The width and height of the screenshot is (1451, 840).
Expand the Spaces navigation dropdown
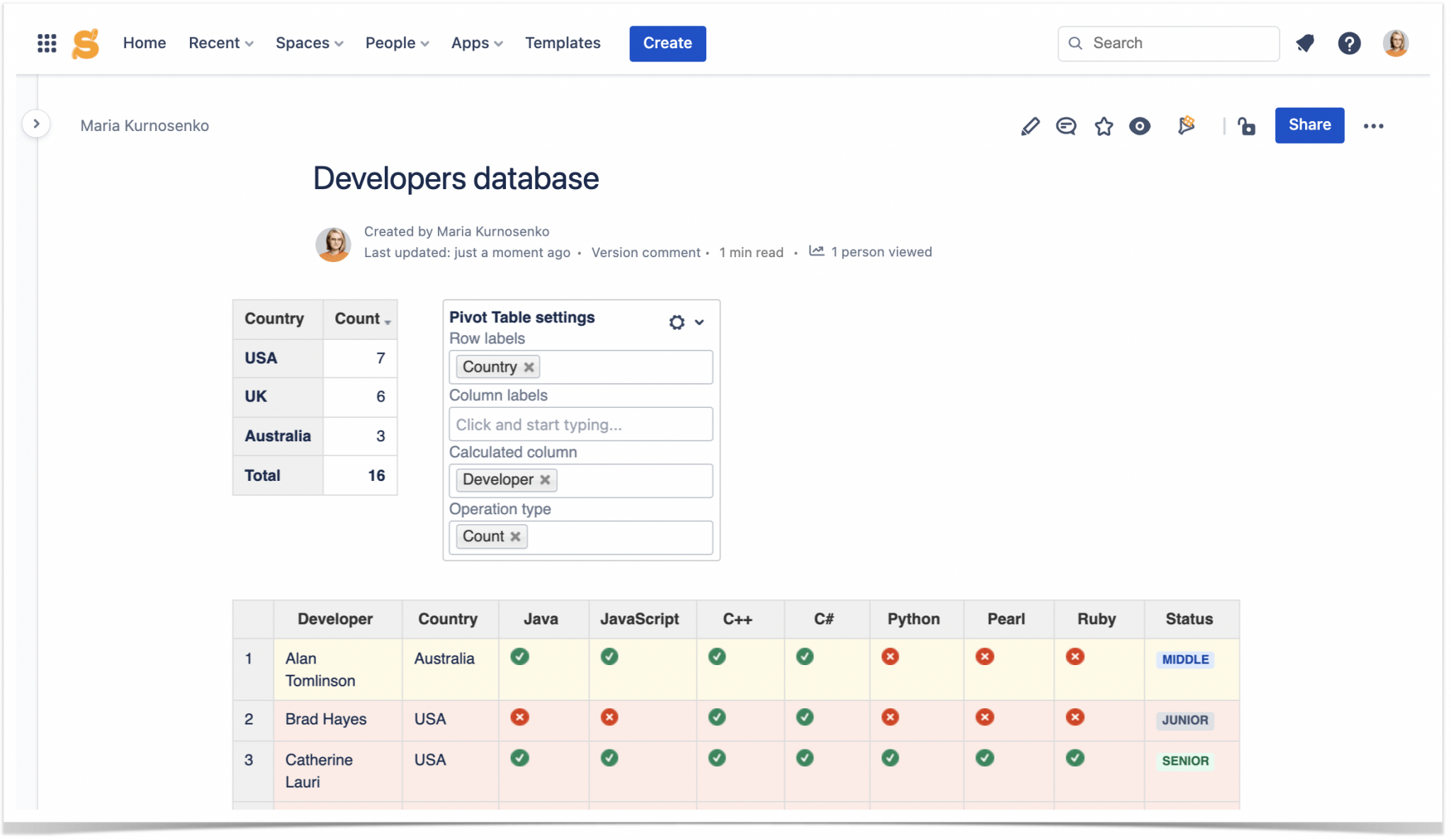(x=309, y=42)
